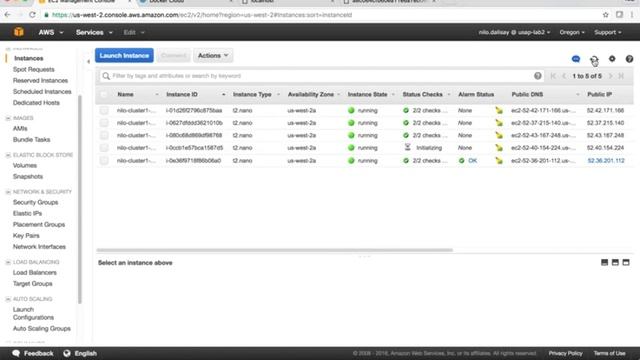The width and height of the screenshot is (640, 360).
Task: Open Load Balancers in sidebar
Action: tap(35, 272)
